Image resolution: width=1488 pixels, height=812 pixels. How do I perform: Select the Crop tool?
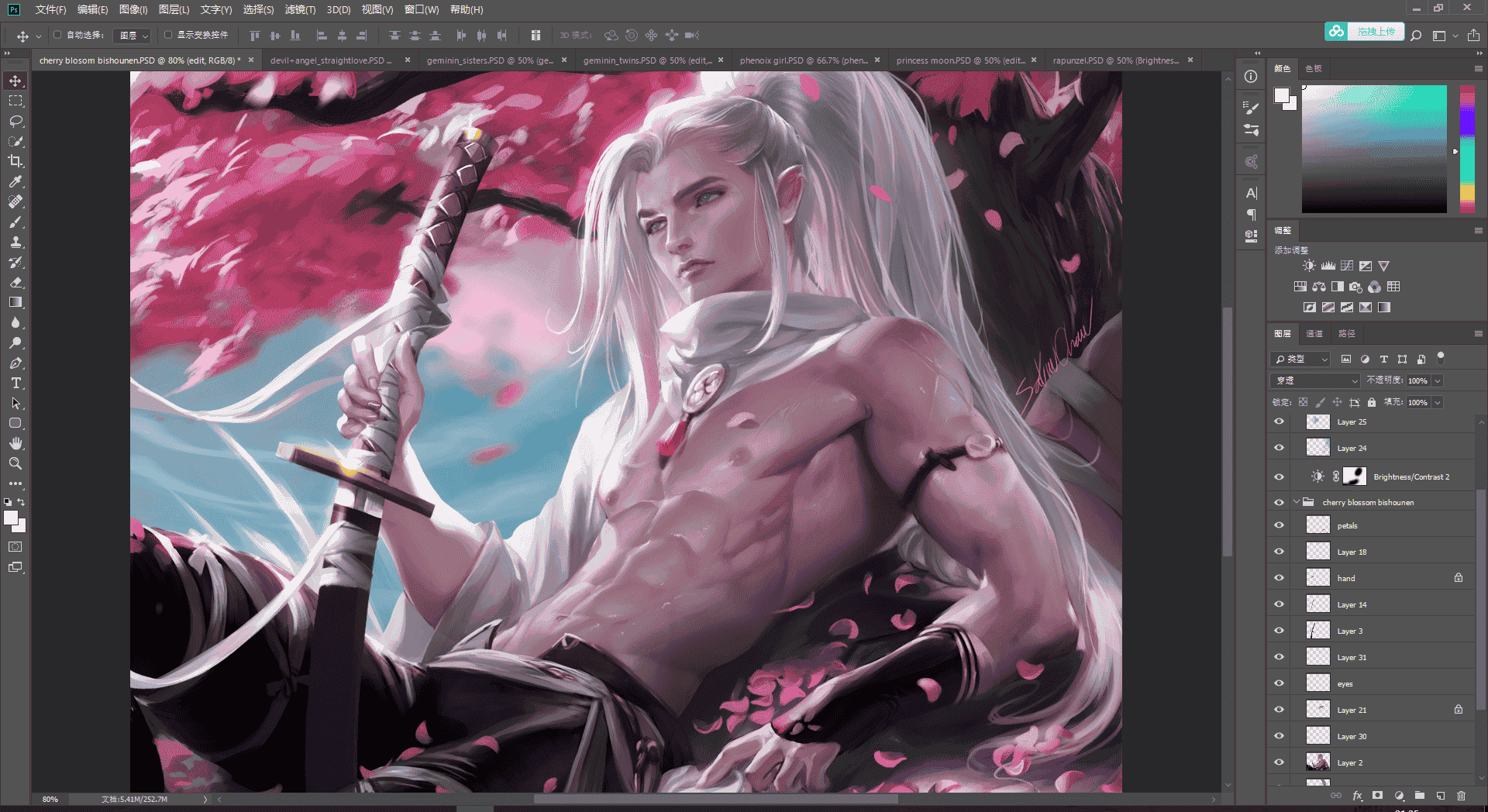pos(15,161)
